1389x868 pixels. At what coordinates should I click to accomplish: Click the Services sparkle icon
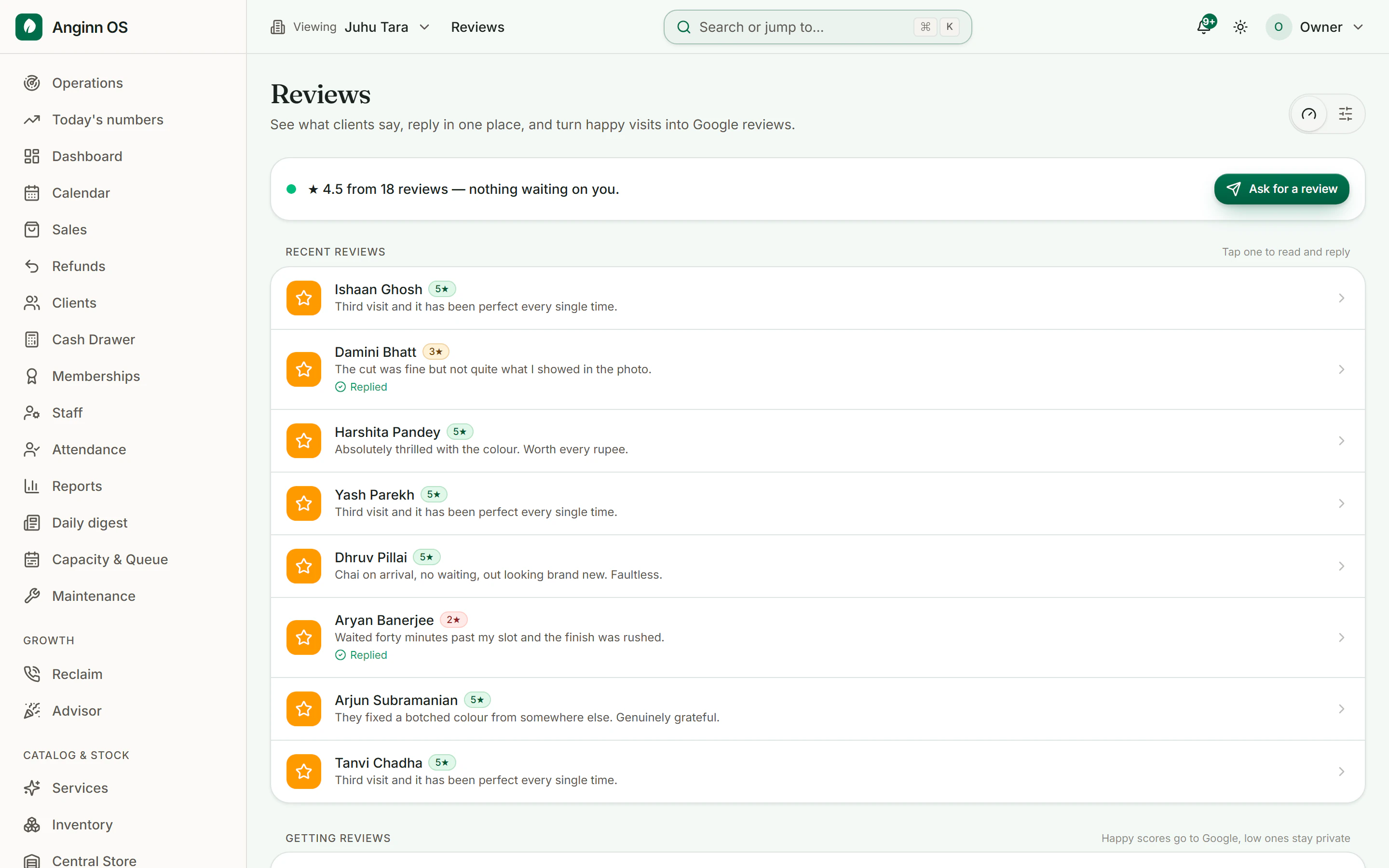(32, 788)
